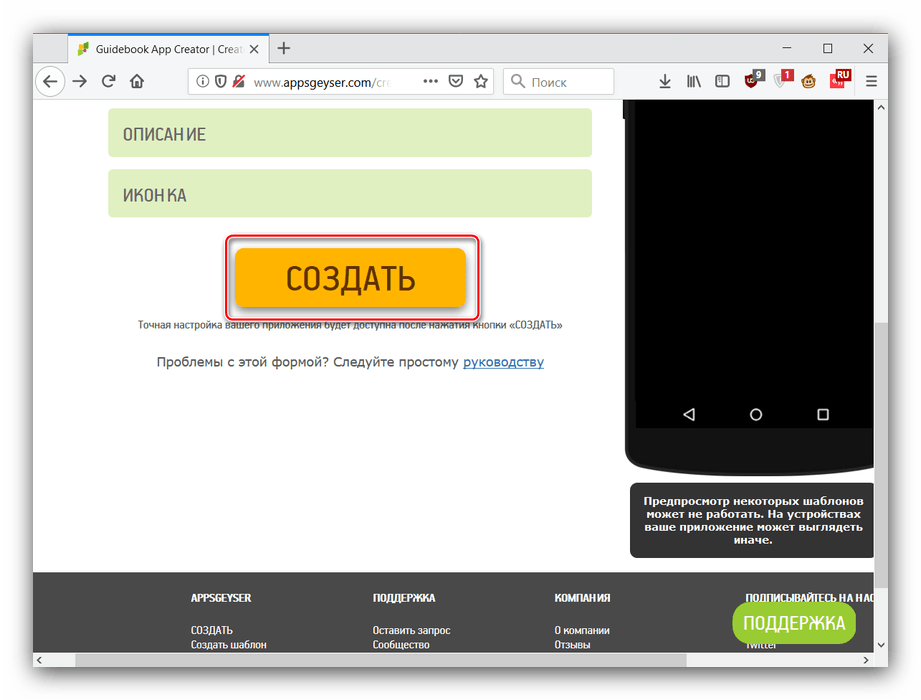Open Сообщество footer link

[x=401, y=645]
